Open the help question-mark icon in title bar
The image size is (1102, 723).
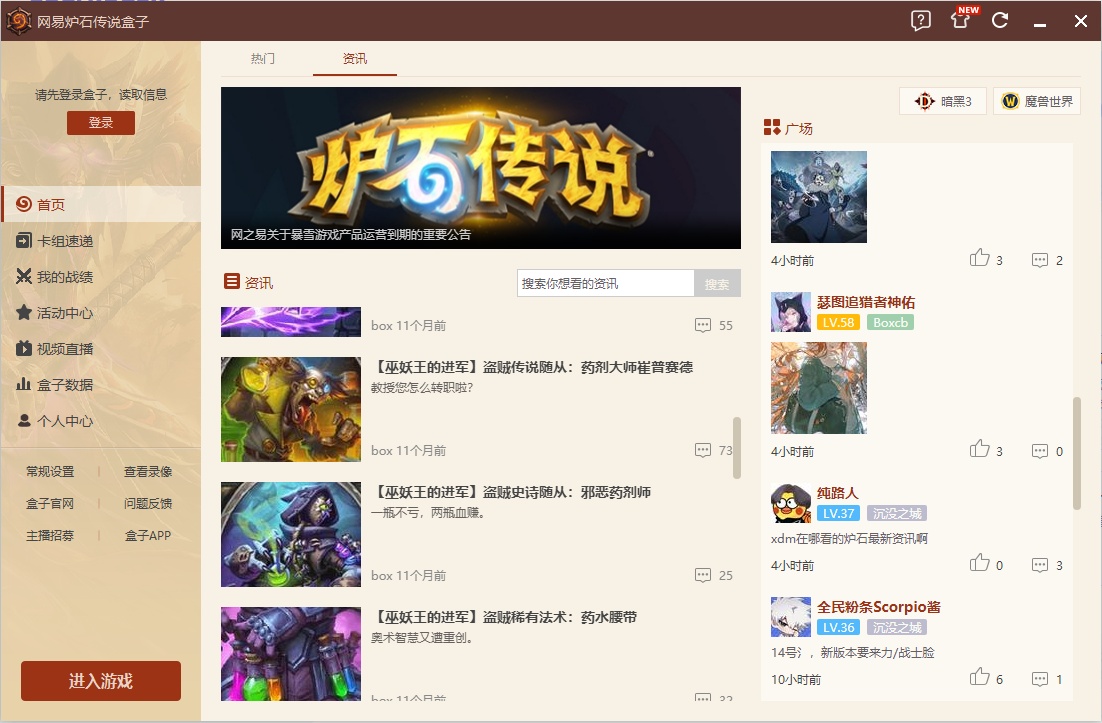click(920, 20)
